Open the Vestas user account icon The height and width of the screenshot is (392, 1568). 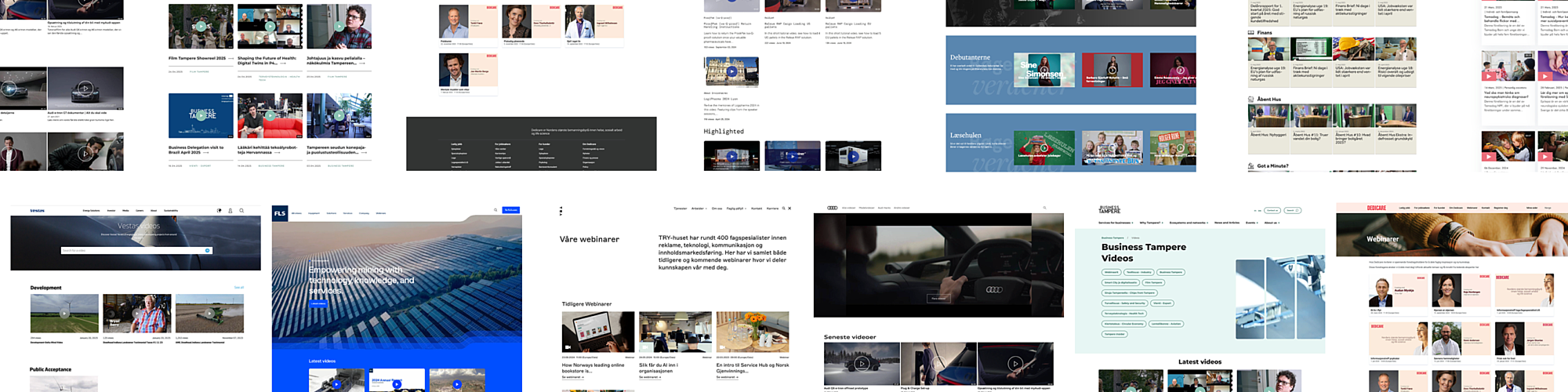(230, 211)
